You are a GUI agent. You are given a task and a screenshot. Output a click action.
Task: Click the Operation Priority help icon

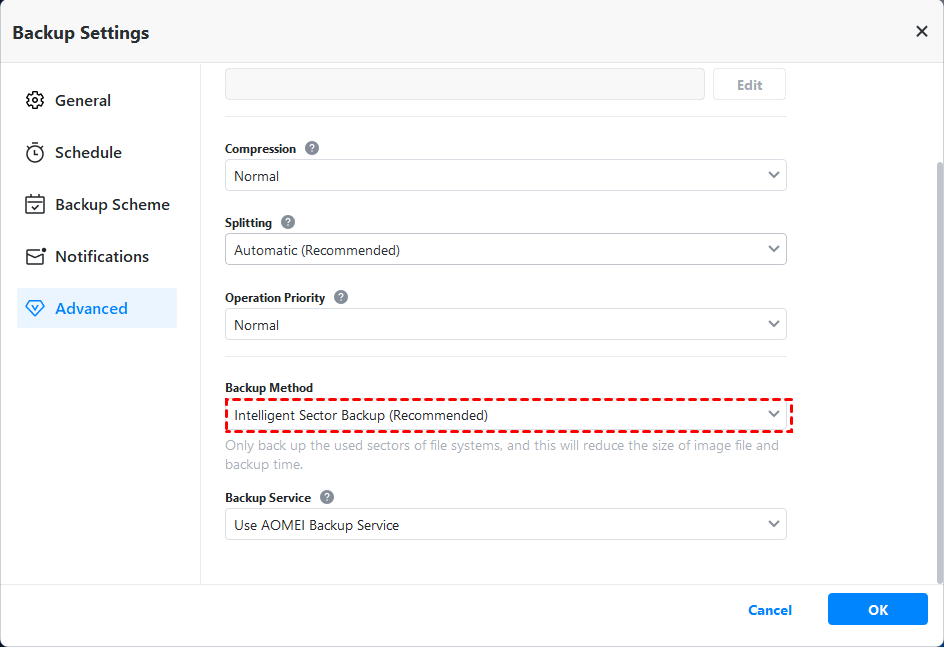[341, 297]
